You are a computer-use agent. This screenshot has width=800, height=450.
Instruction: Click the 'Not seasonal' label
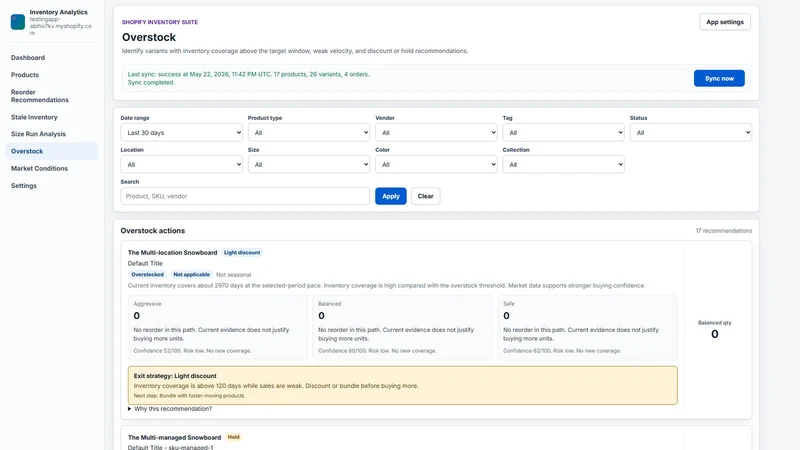click(x=234, y=274)
